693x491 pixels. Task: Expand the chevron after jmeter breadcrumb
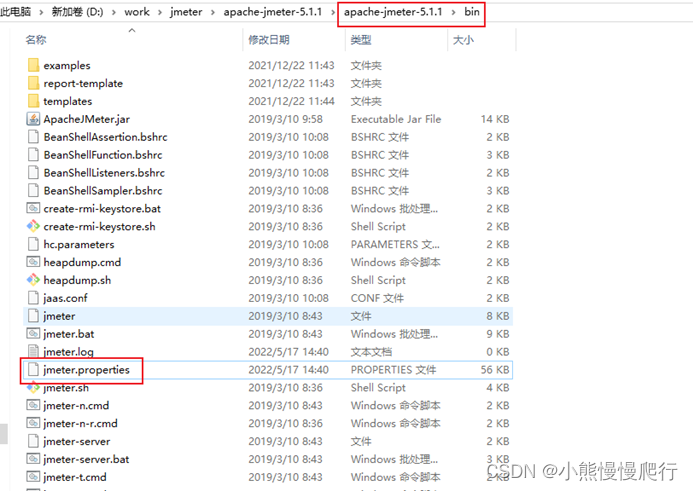point(213,12)
